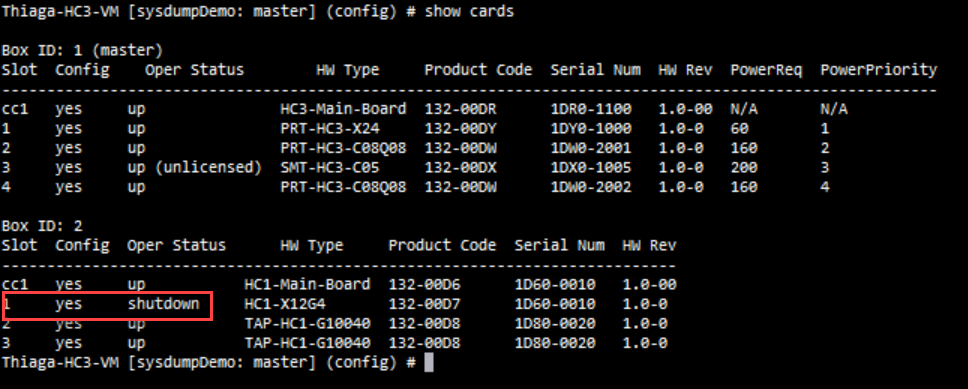968x389 pixels.
Task: Click product code 132-00DY
Action: click(461, 129)
